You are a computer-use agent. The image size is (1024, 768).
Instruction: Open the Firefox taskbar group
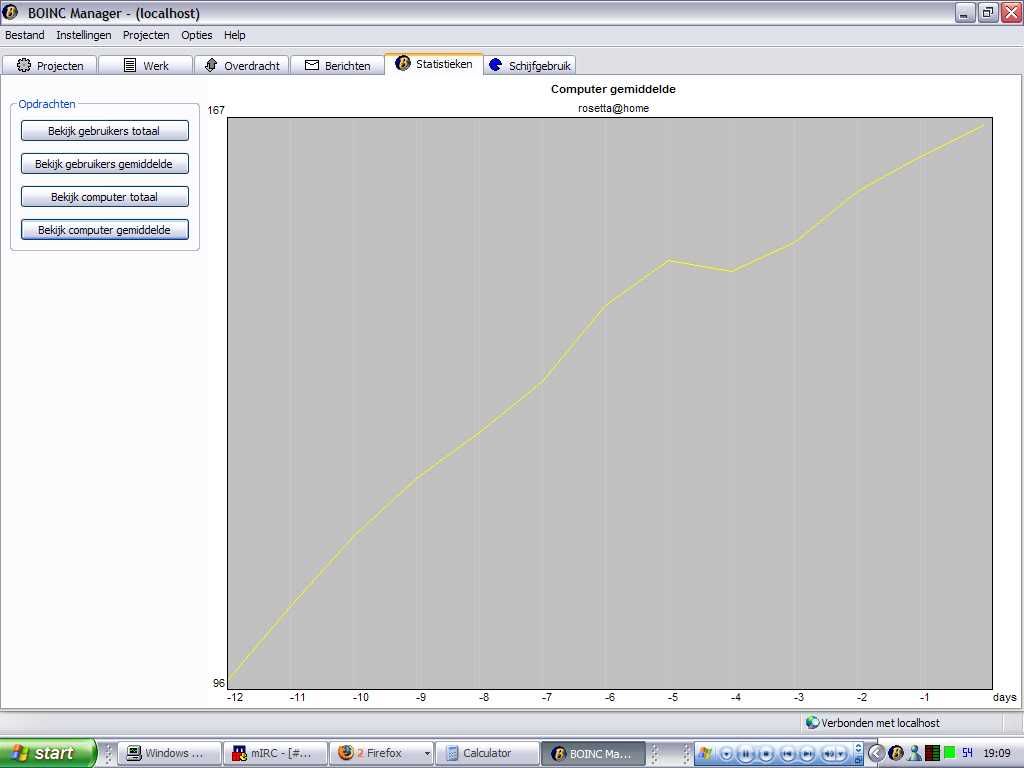pos(381,753)
